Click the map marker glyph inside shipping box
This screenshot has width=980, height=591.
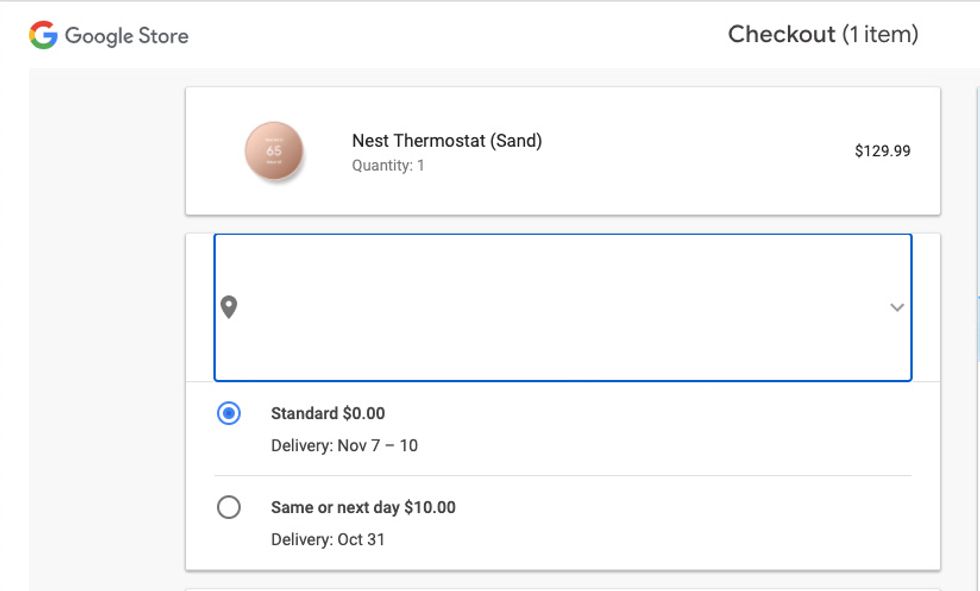coord(231,307)
